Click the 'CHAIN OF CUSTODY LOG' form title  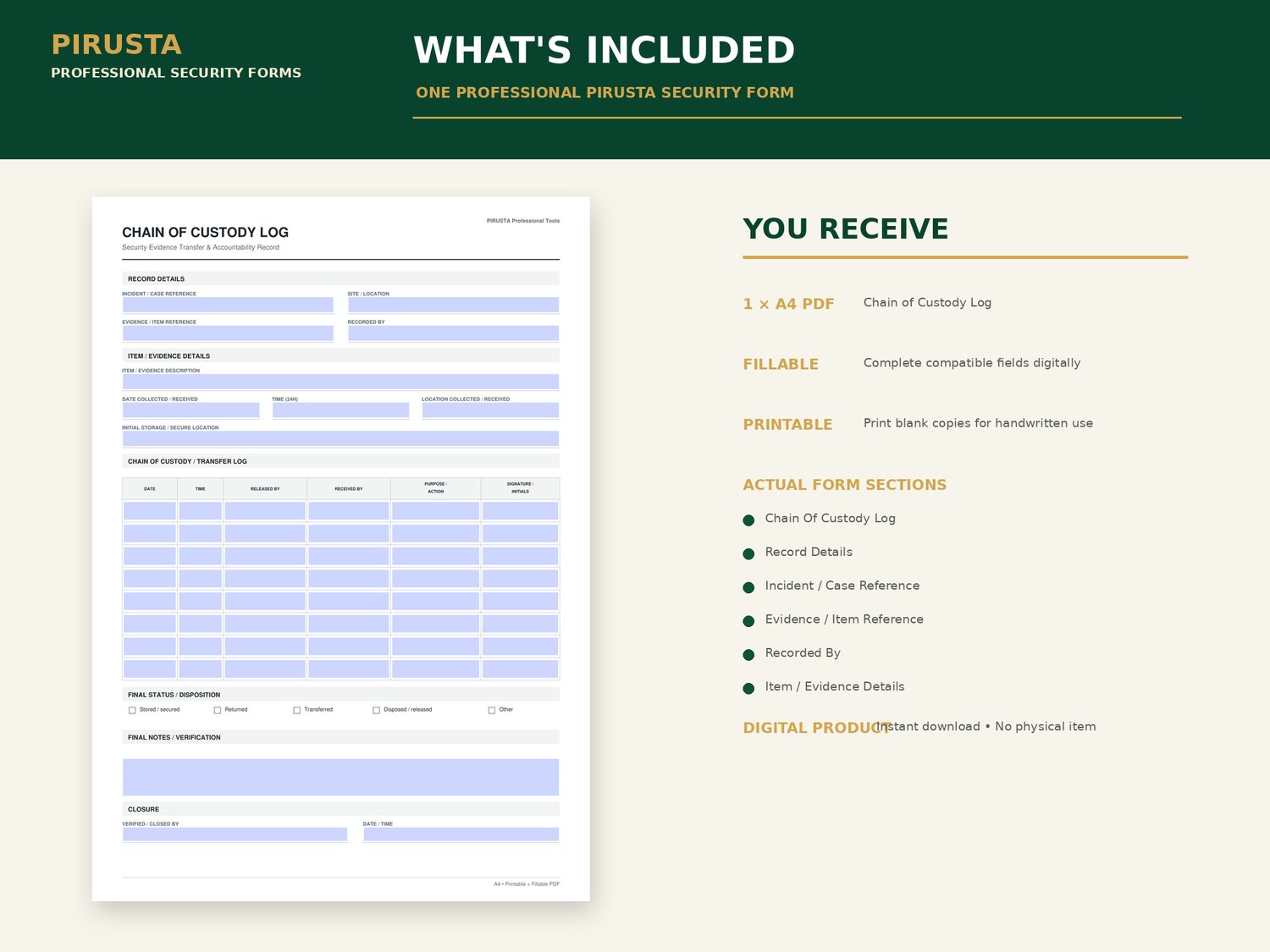point(205,232)
